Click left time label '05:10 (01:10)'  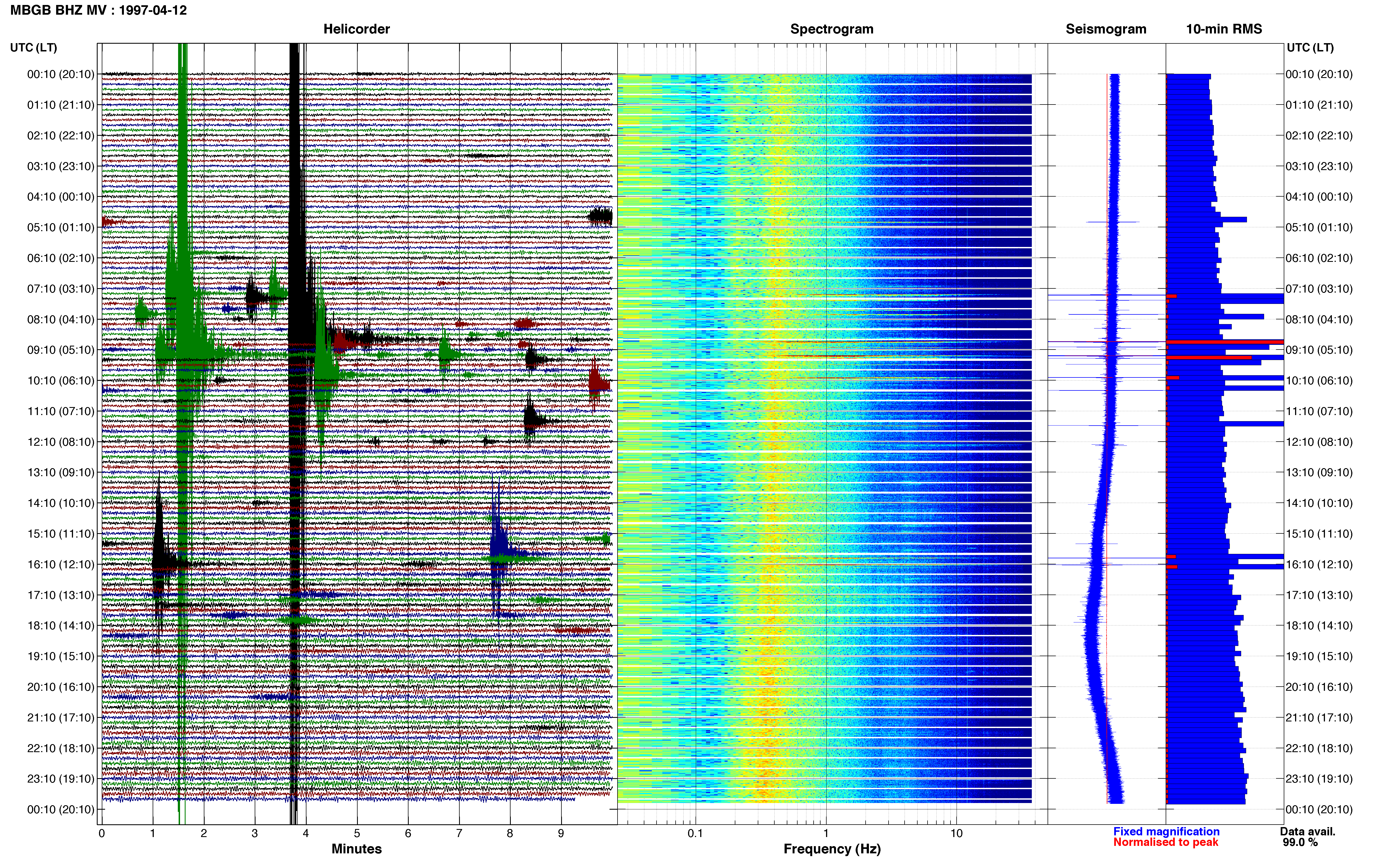(x=60, y=227)
